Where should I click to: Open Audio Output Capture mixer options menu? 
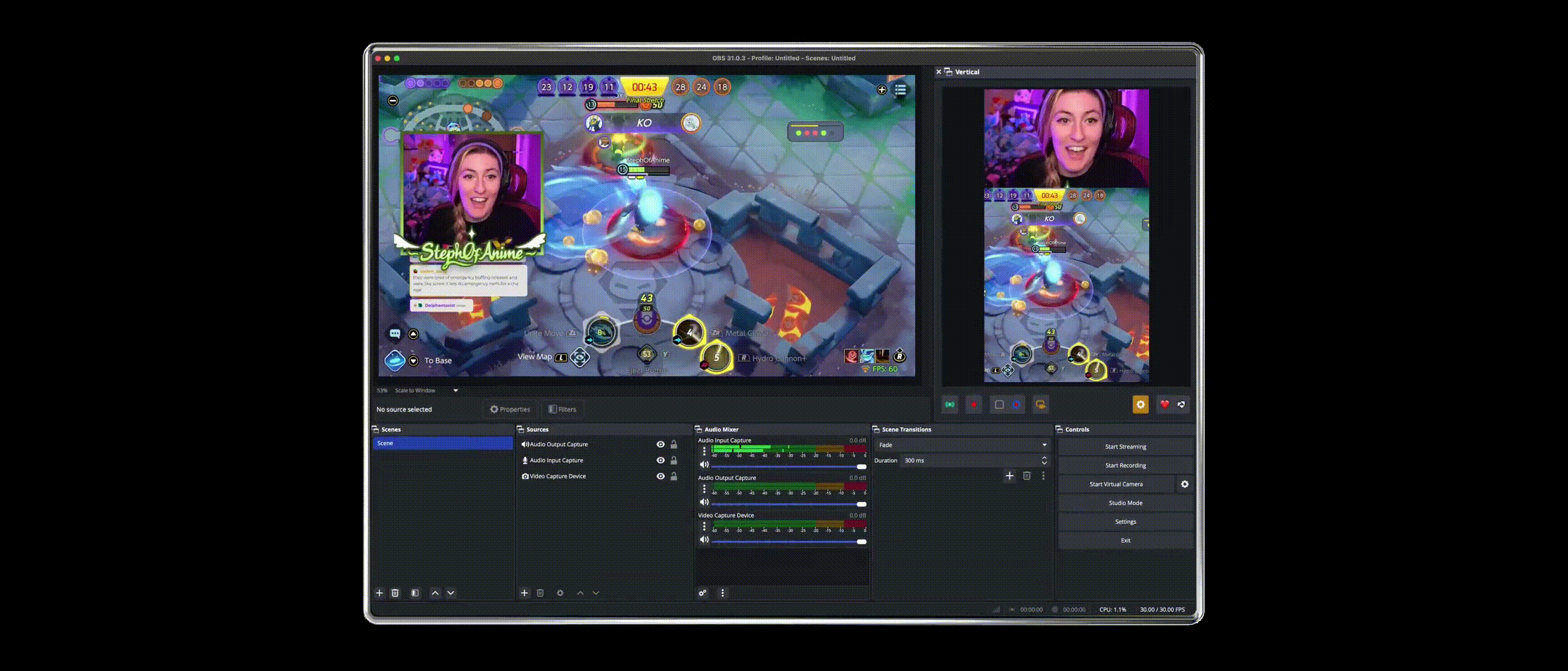pos(704,489)
